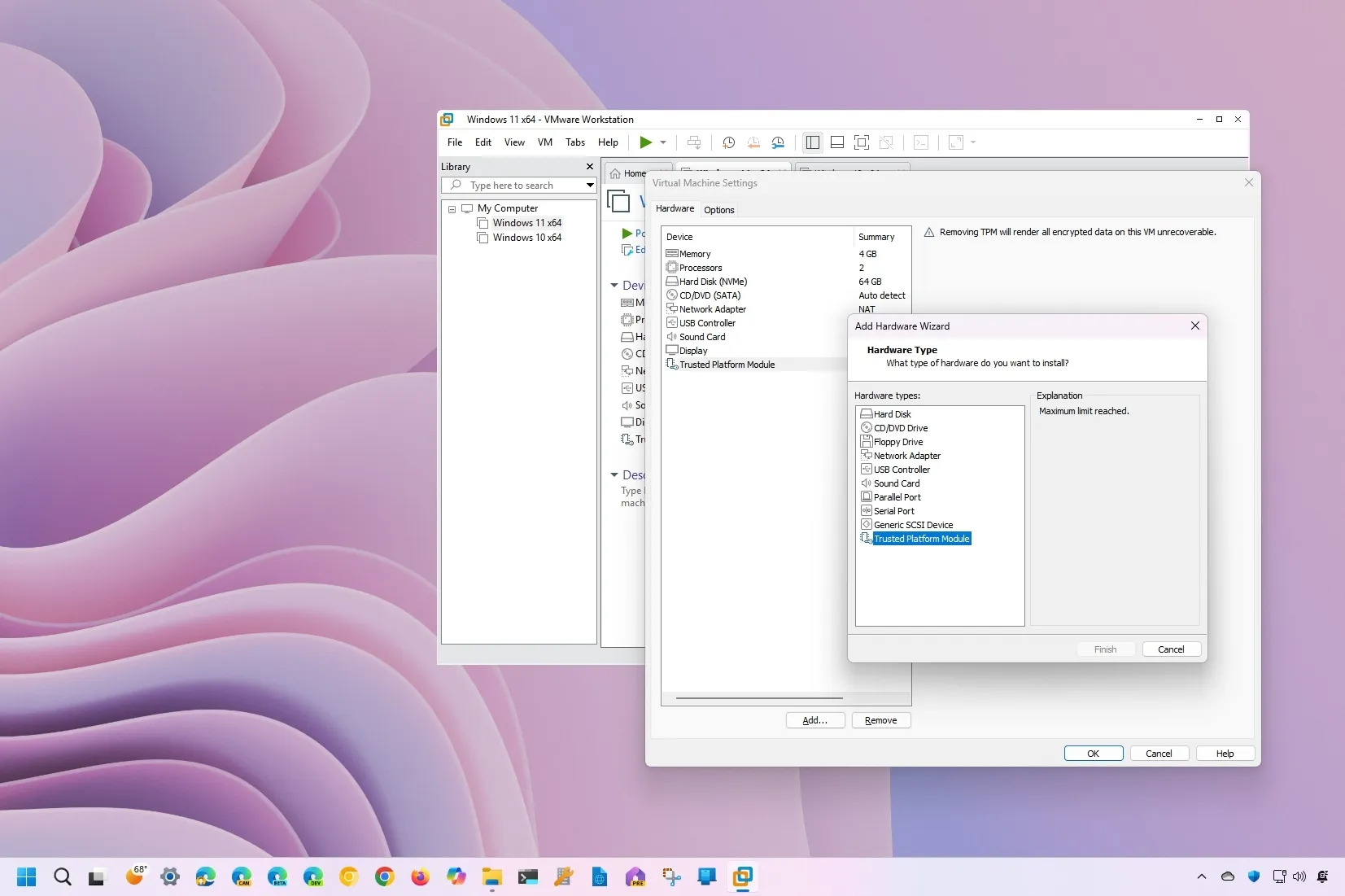
Task: Revert the VM to its snapshot
Action: click(x=753, y=142)
